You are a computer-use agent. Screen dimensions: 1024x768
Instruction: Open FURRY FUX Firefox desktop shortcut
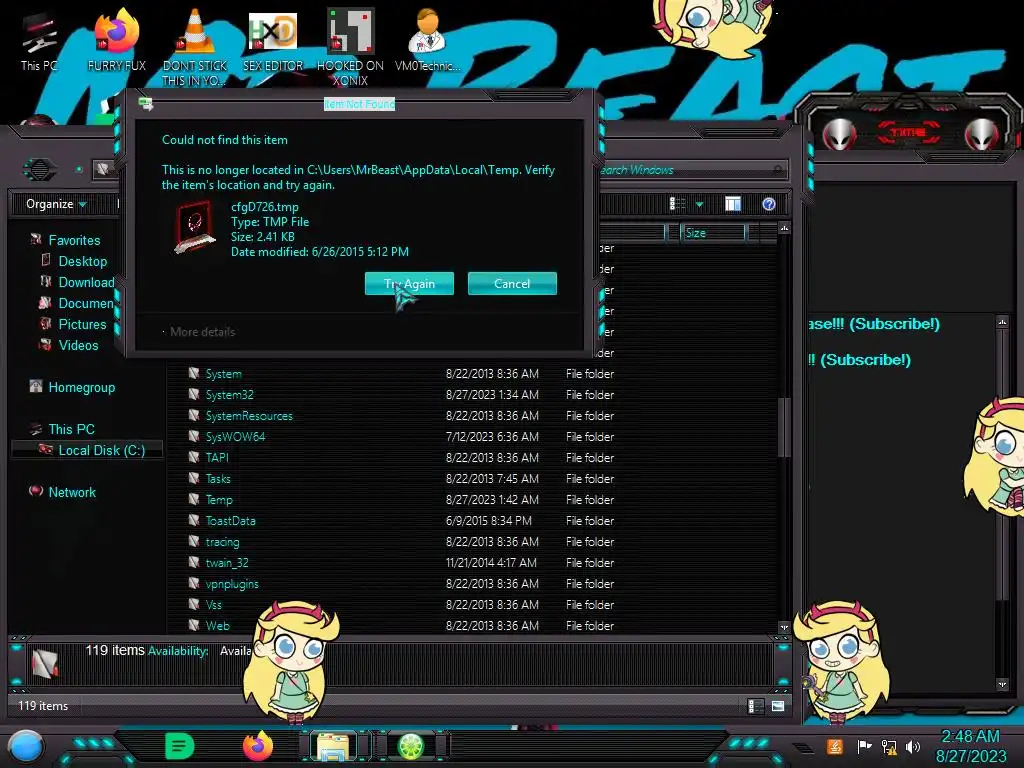tap(116, 39)
